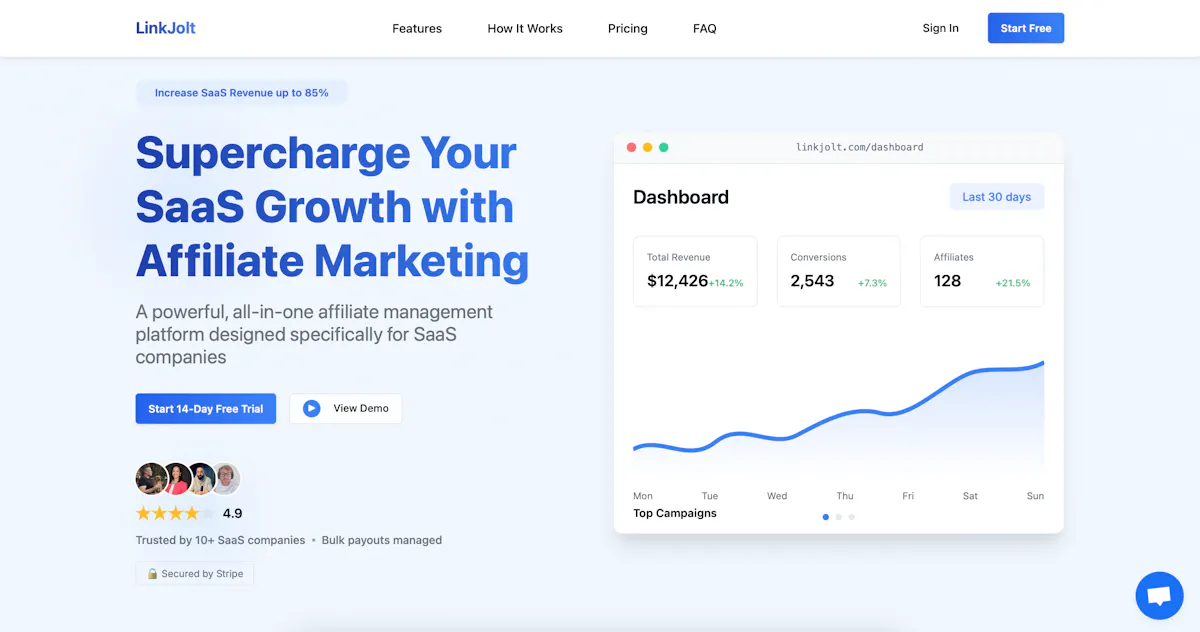Click the yellow window dot in dashboard preview
Viewport: 1200px width, 632px height.
647,147
